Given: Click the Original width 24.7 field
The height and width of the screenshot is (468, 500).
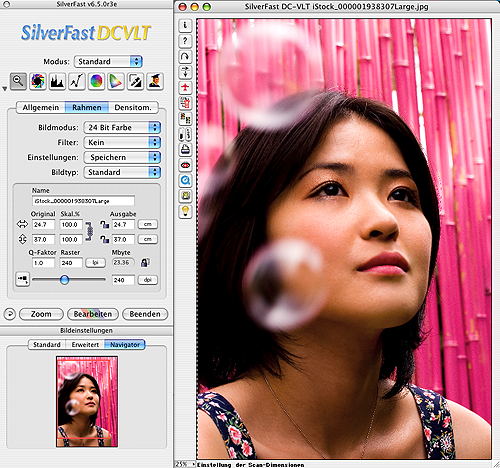Looking at the screenshot, I should (x=43, y=224).
